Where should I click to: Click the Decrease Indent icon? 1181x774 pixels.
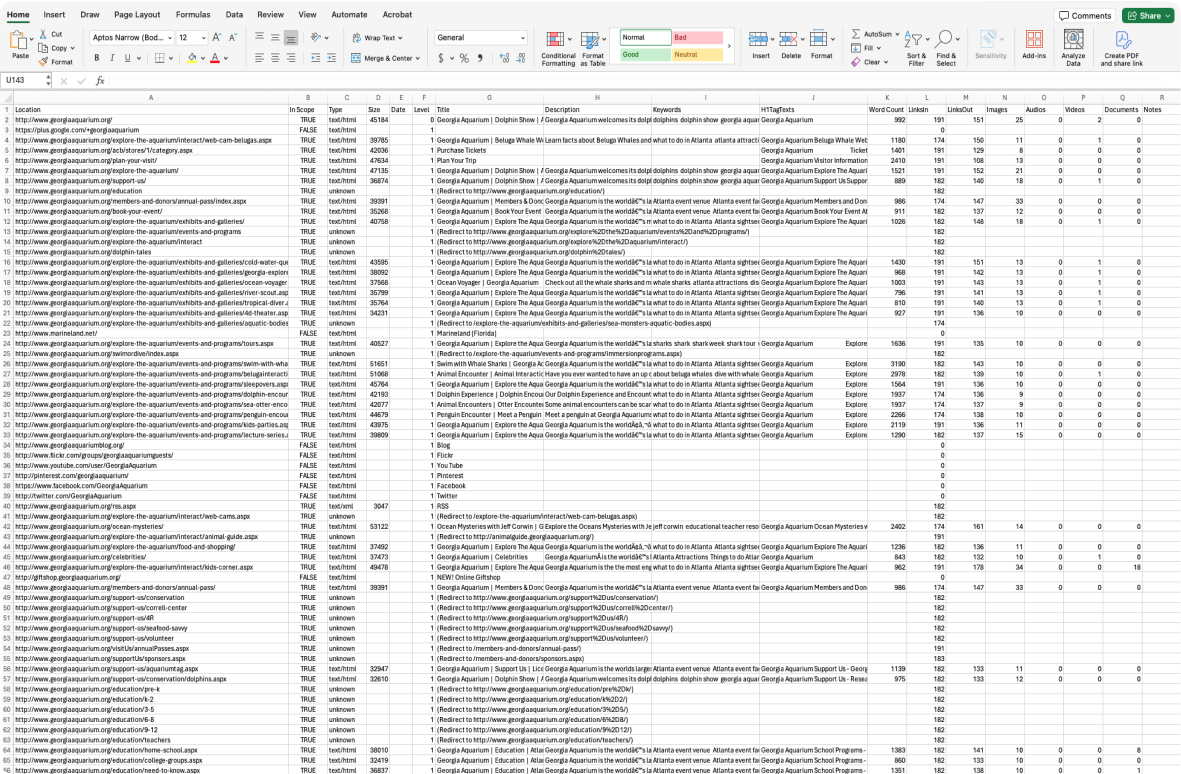coord(316,58)
